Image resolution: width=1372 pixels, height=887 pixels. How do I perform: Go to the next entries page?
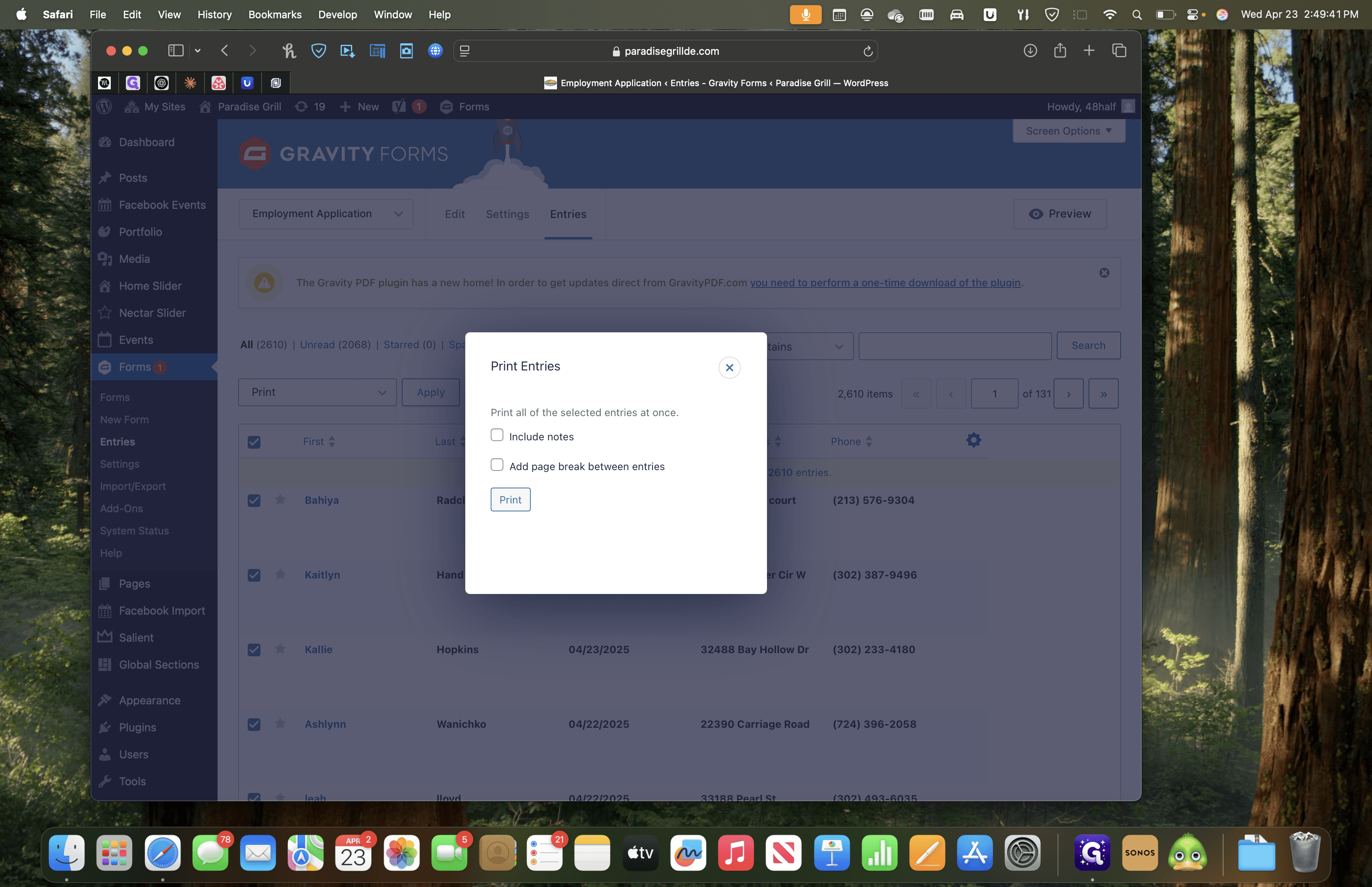(x=1068, y=394)
